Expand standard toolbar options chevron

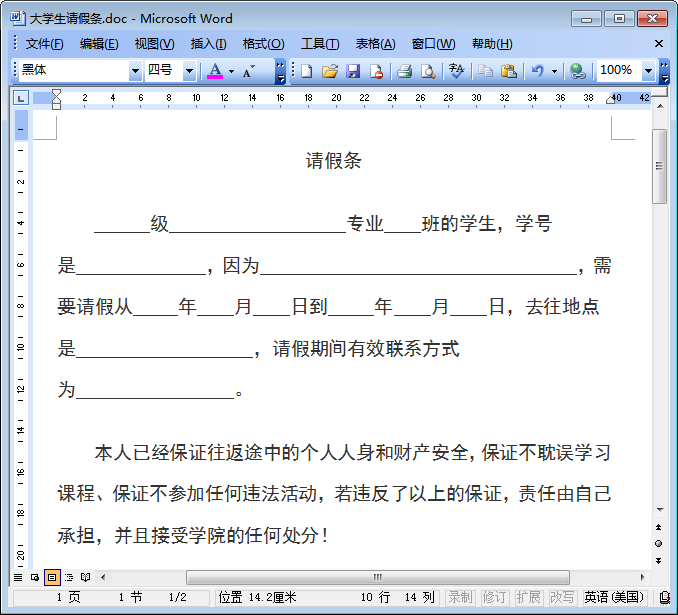point(665,71)
